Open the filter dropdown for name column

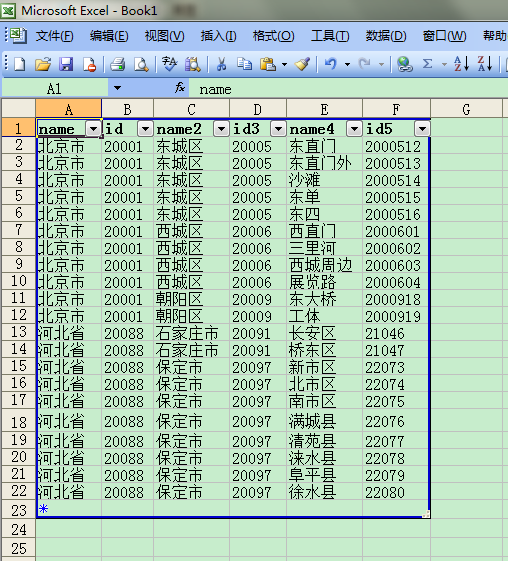94,128
